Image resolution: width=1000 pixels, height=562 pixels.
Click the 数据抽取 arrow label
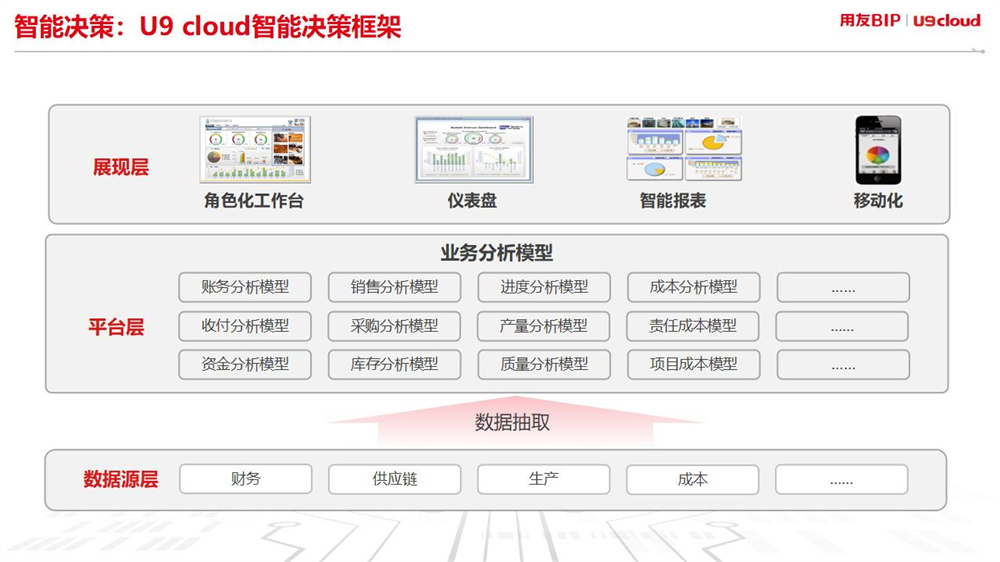pos(512,422)
